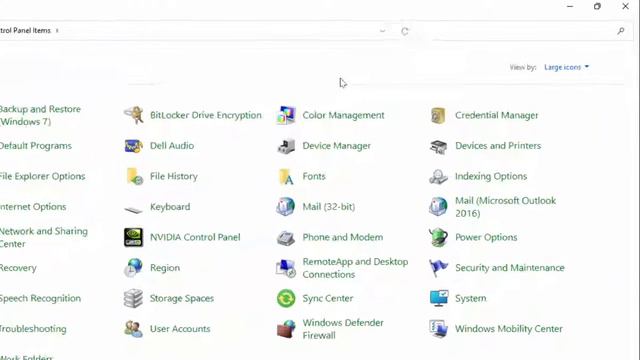The width and height of the screenshot is (640, 360).
Task: Click Control Panel Items in address bar
Action: click(x=25, y=31)
